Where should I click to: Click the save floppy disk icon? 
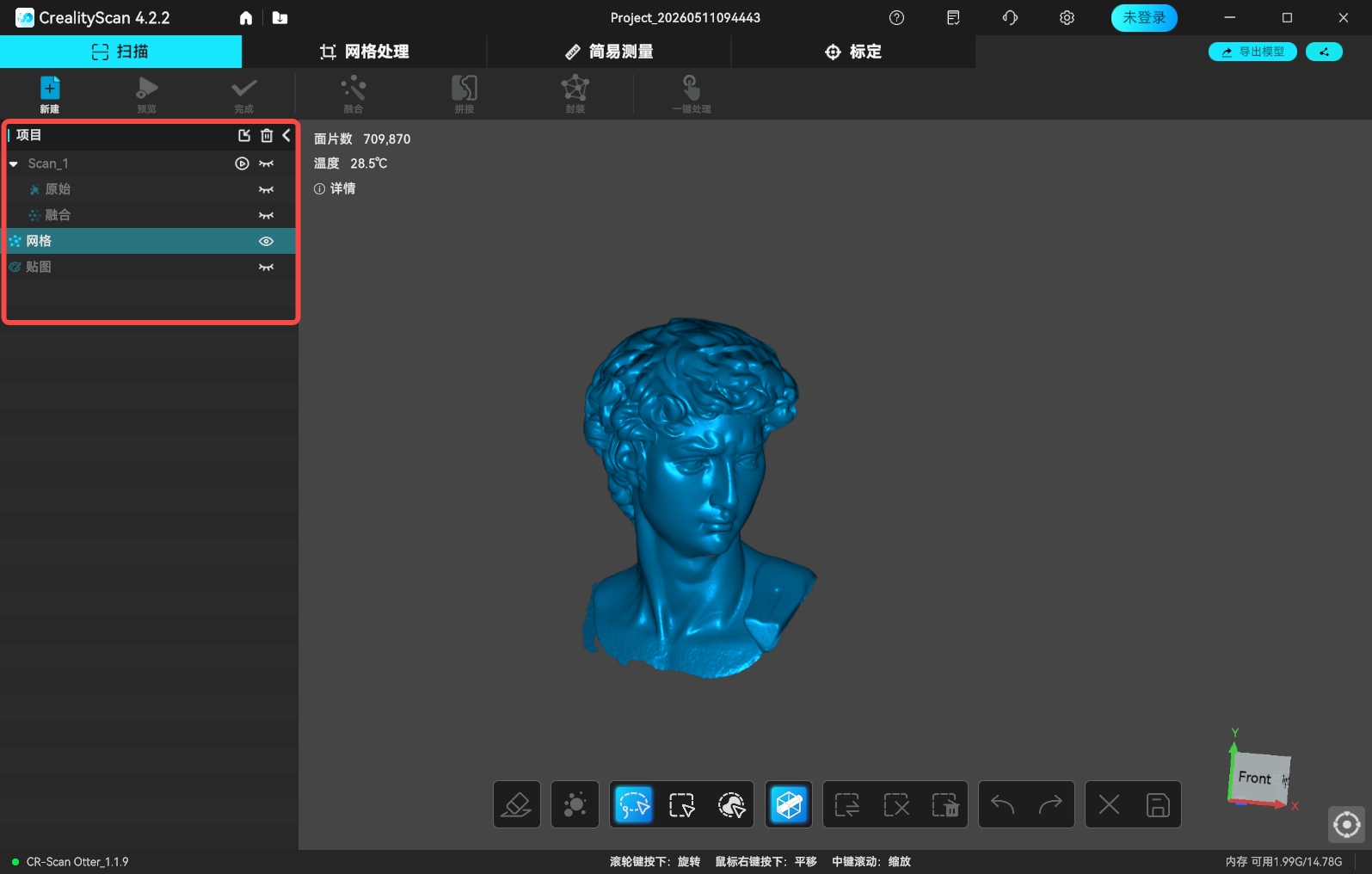[1158, 804]
